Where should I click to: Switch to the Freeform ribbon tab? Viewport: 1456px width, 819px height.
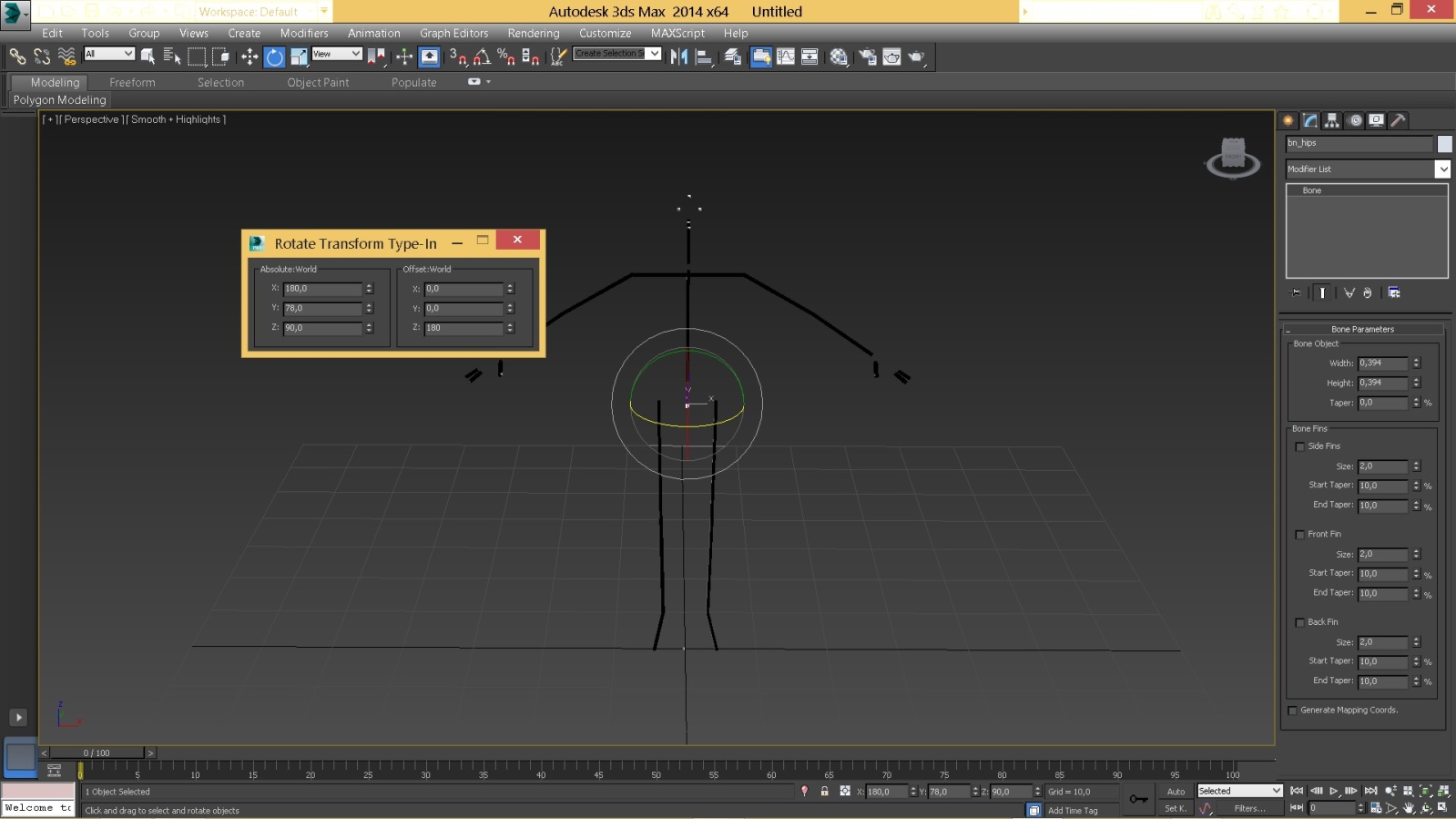(132, 83)
